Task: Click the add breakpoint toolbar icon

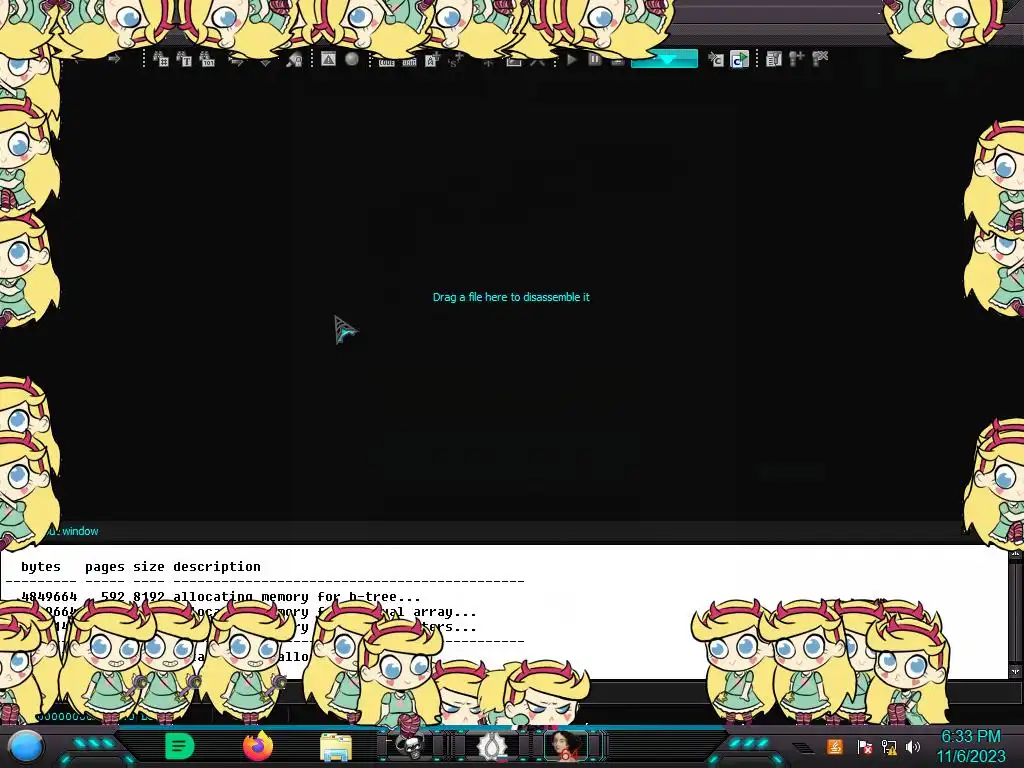Action: point(796,59)
